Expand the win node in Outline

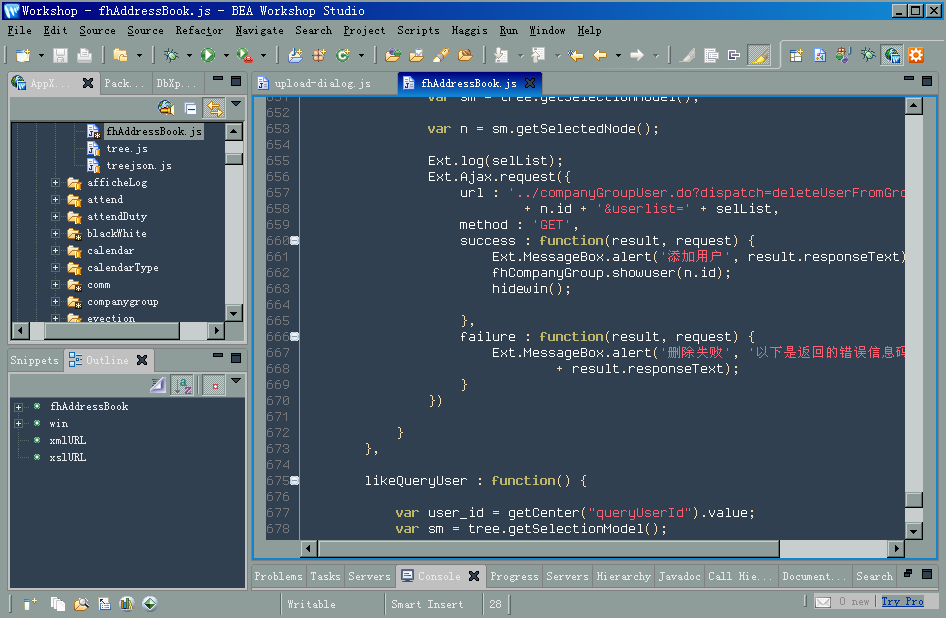click(x=19, y=424)
